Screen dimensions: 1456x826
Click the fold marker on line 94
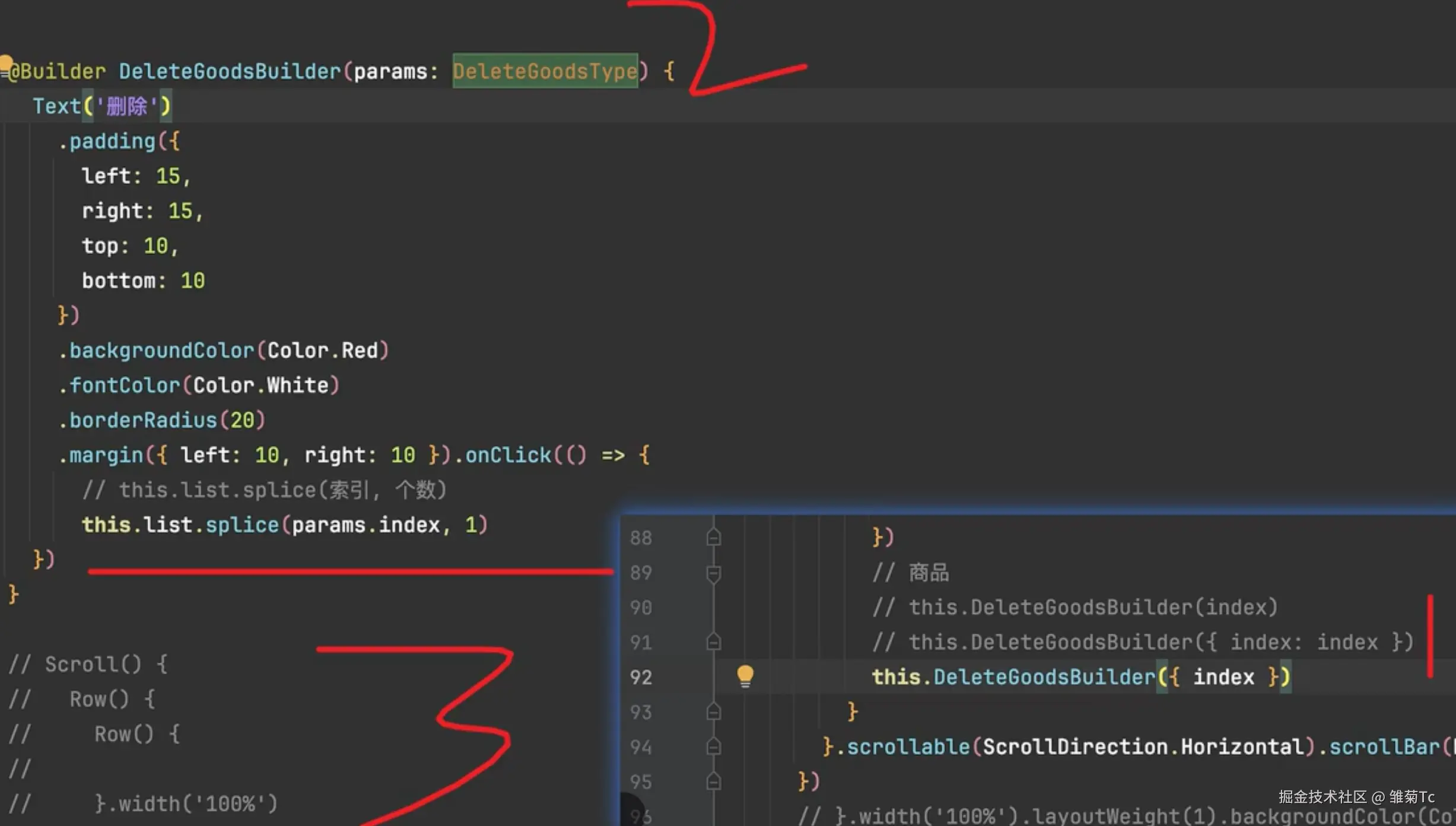(714, 746)
